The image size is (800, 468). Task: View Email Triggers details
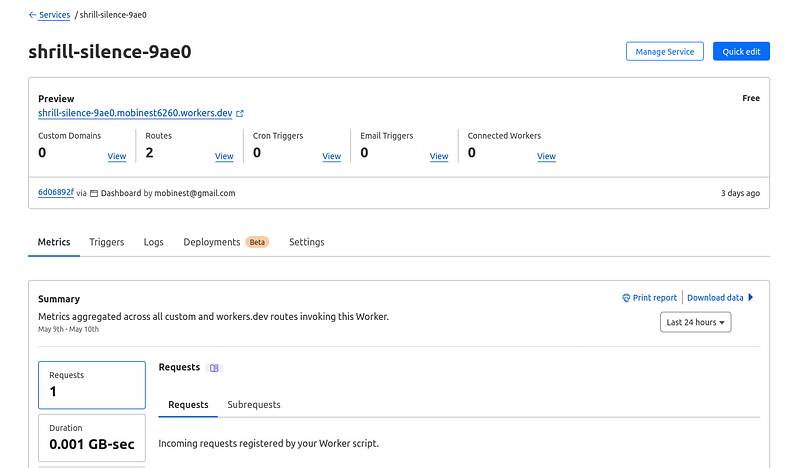point(439,156)
